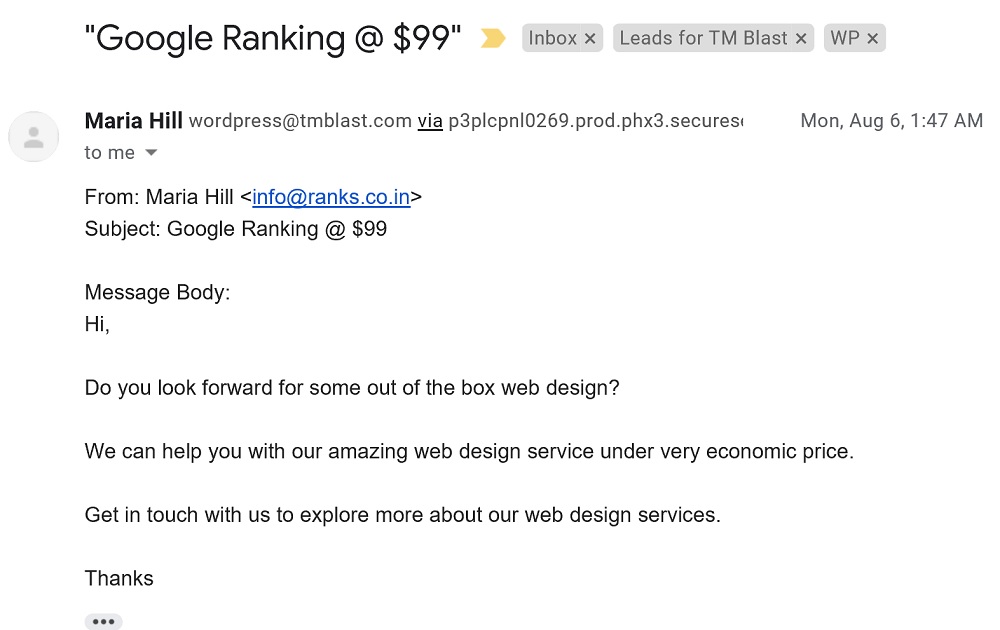Click the p3plcpnl0269.prod.phx3 server name
This screenshot has width=1000, height=630.
click(x=596, y=121)
